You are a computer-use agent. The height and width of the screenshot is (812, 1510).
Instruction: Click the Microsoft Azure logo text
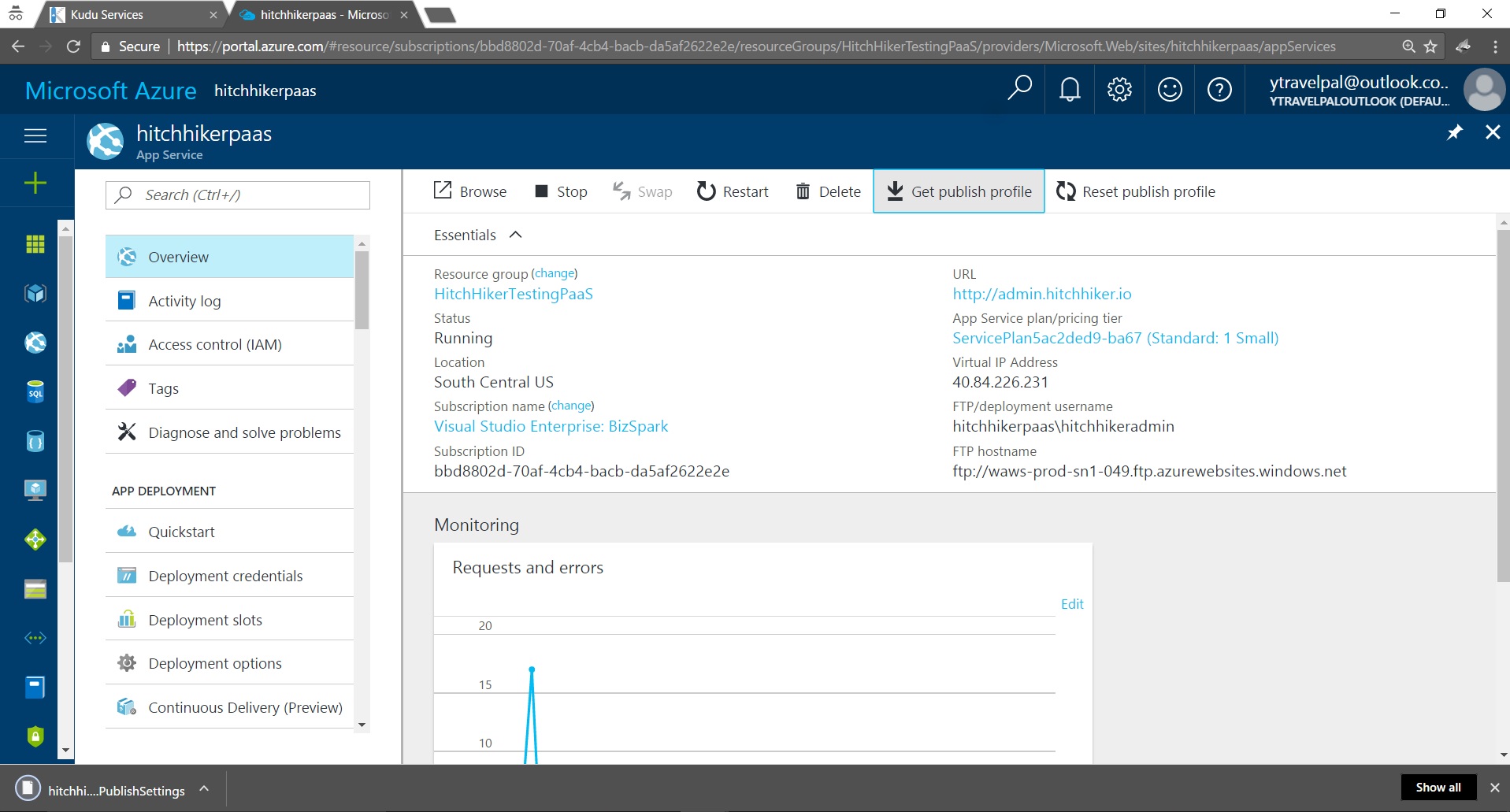tap(110, 91)
